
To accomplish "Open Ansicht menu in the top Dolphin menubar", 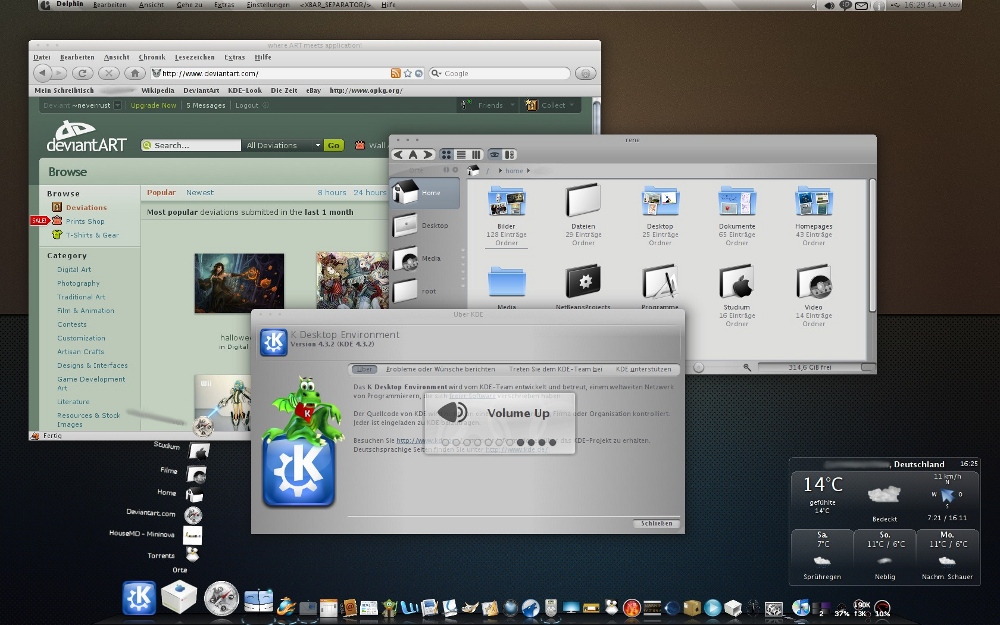I will click(151, 4).
